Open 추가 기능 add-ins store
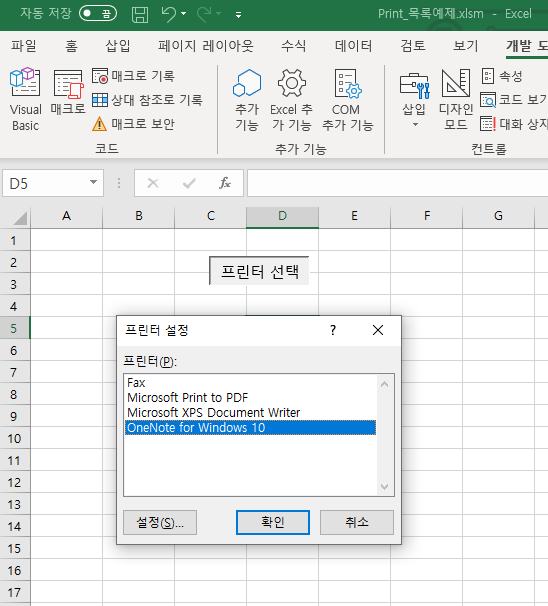 tap(247, 100)
